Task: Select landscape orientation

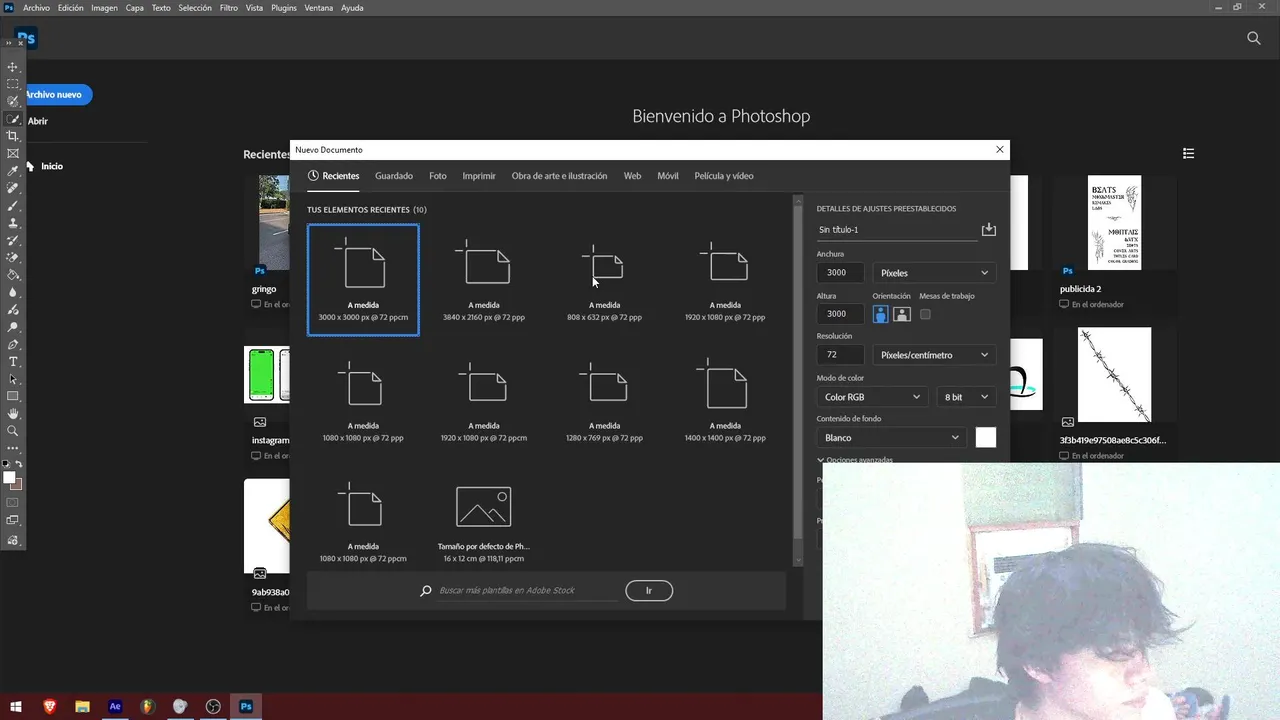Action: (x=902, y=314)
